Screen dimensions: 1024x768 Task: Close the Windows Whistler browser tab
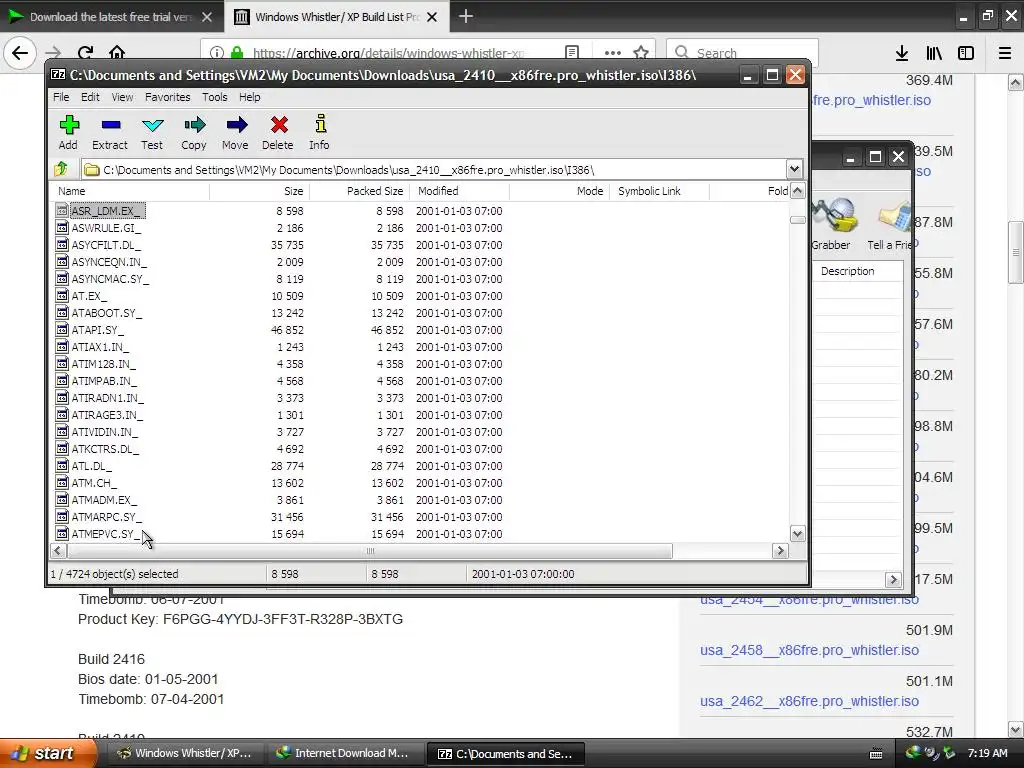[x=432, y=17]
